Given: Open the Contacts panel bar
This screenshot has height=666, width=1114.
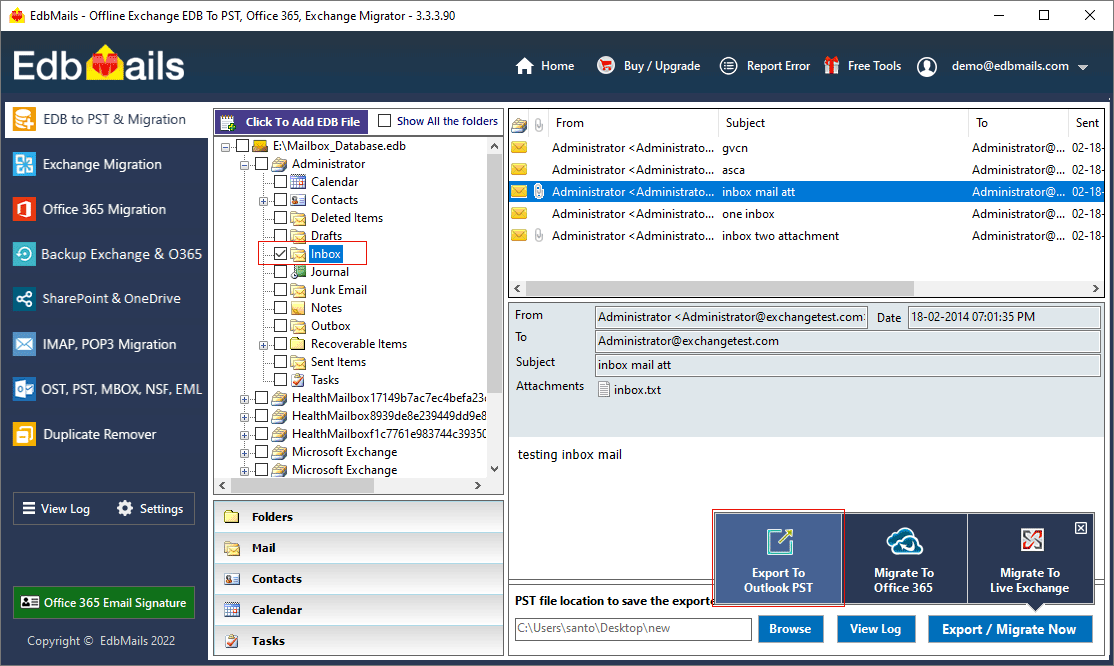Looking at the screenshot, I should (359, 579).
